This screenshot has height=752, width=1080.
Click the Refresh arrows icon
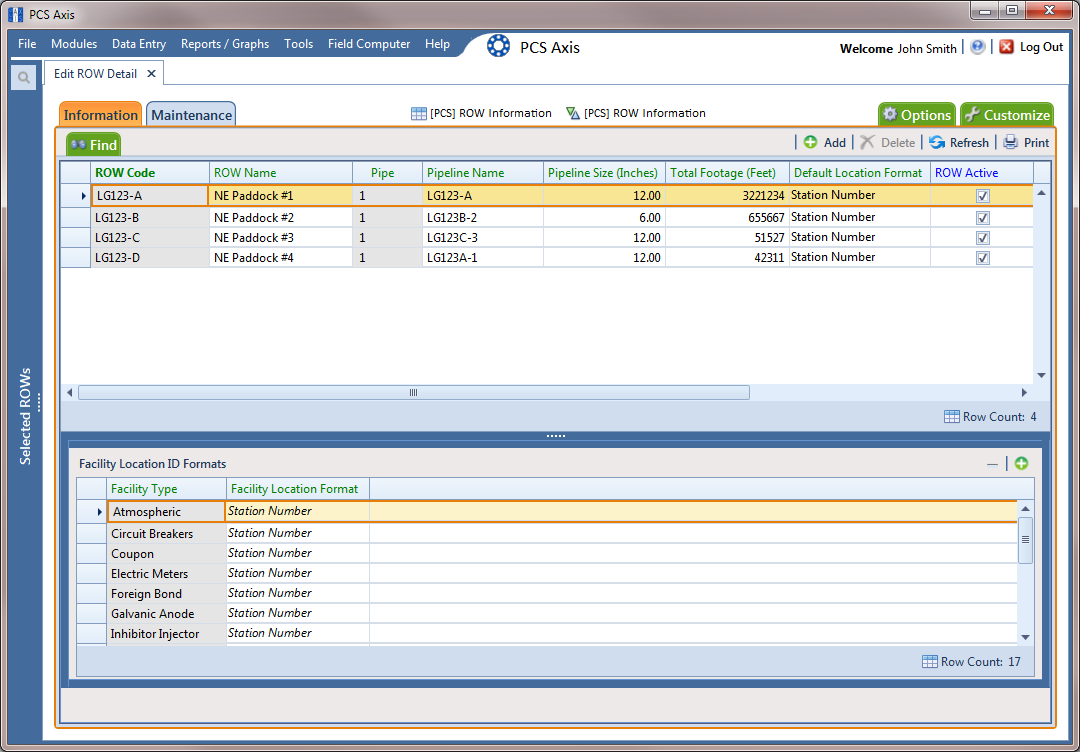click(x=936, y=142)
